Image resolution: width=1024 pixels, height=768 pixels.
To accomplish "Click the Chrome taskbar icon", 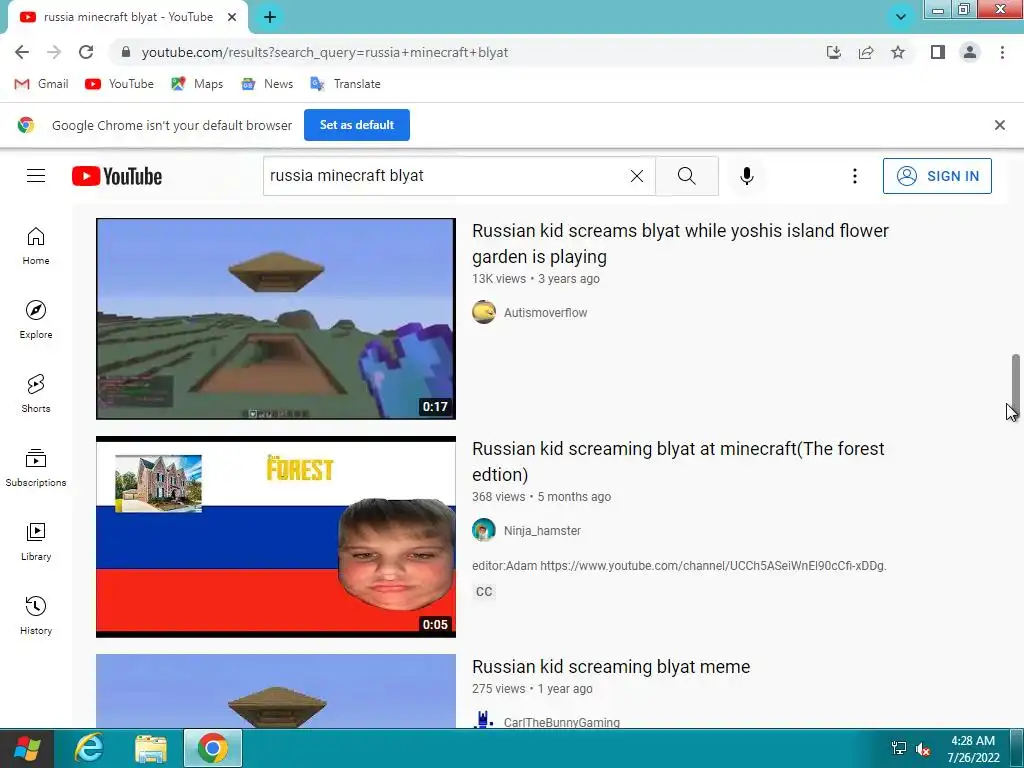I will pyautogui.click(x=213, y=748).
